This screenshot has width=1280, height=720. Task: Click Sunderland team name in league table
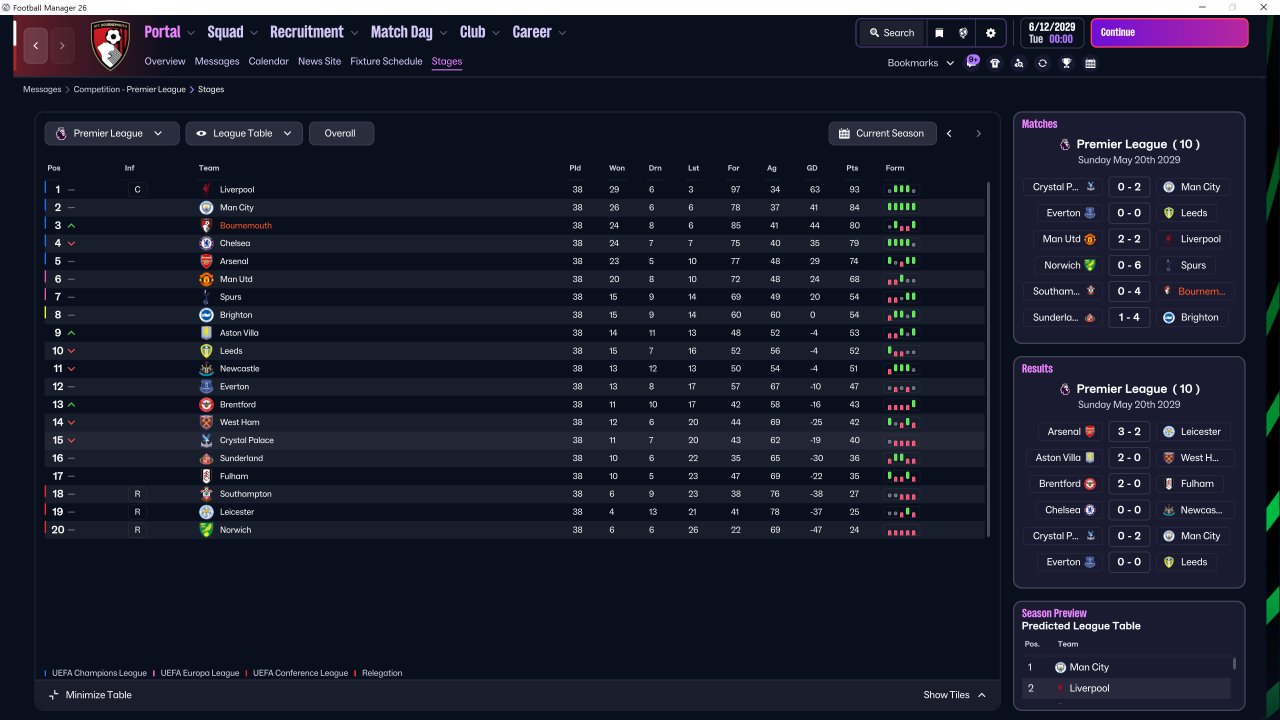(x=242, y=459)
